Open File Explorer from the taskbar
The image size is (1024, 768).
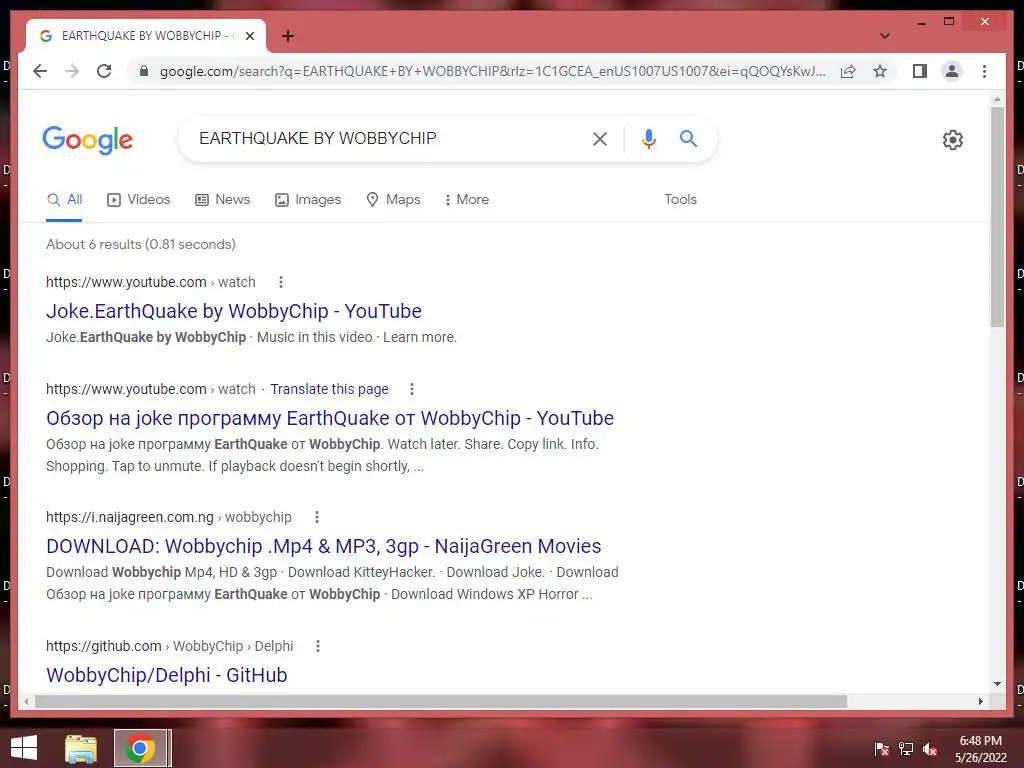81,748
